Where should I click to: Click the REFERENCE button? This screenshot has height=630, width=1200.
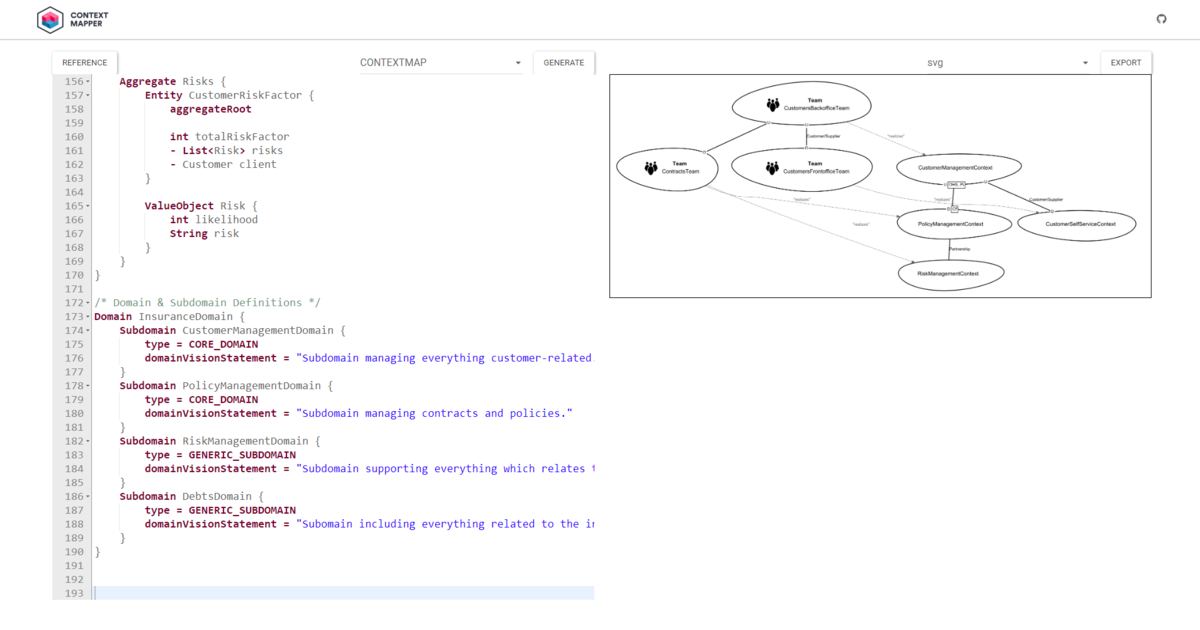(84, 63)
